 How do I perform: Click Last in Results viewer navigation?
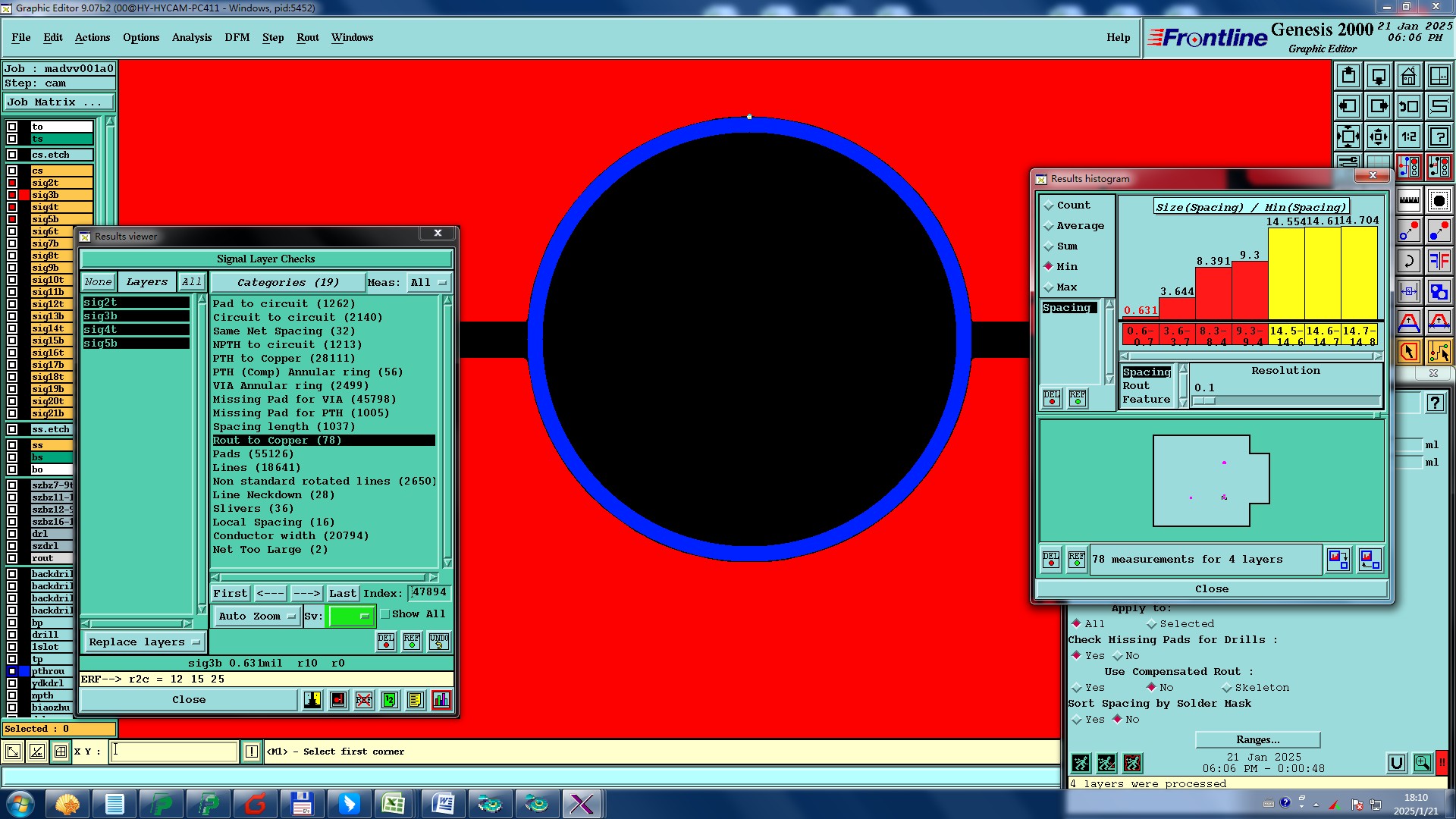coord(342,593)
